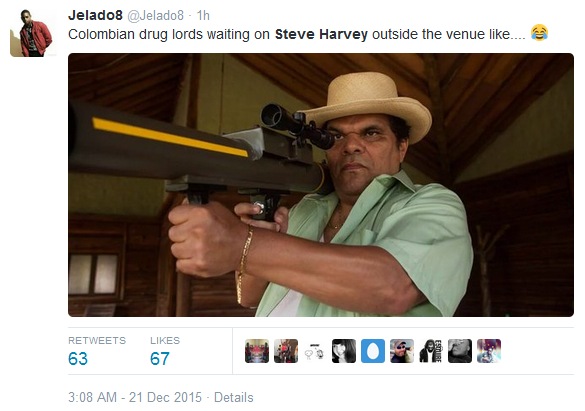Open the first liker's avatar in the row
Image resolution: width=585 pixels, height=411 pixels.
pos(257,351)
